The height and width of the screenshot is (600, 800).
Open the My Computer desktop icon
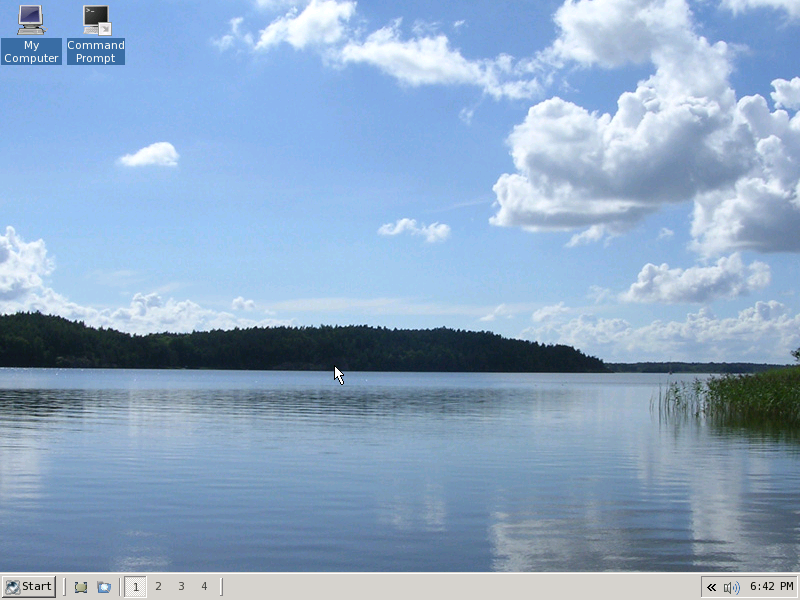point(31,20)
